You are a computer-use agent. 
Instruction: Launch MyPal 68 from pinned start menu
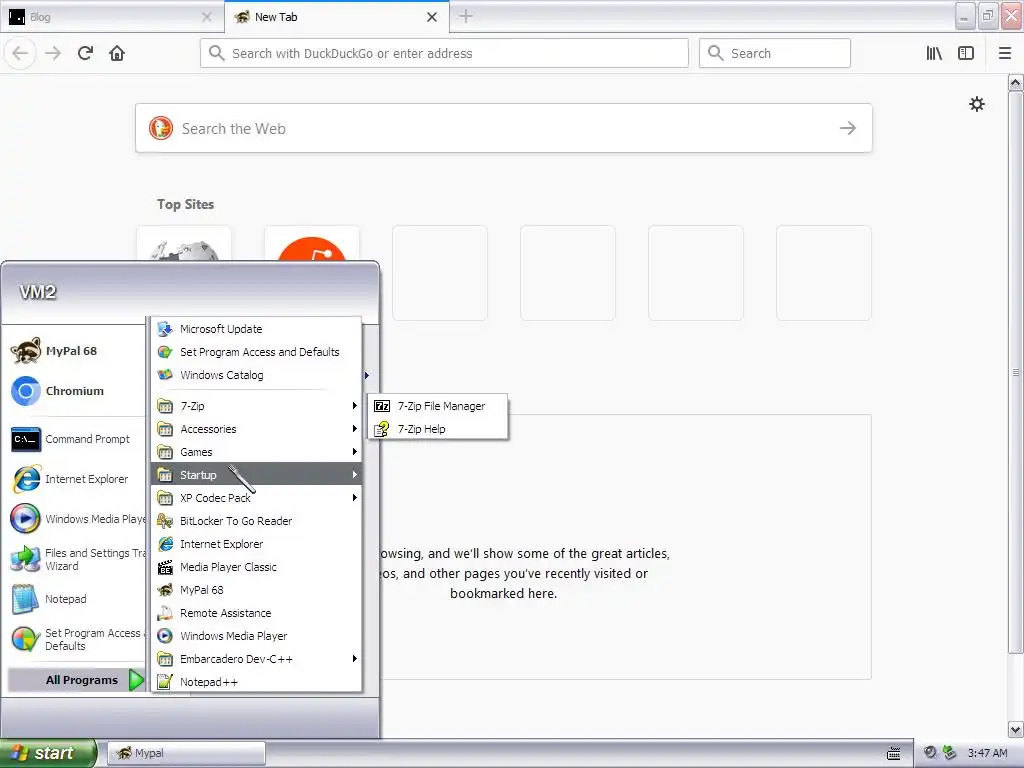74,351
